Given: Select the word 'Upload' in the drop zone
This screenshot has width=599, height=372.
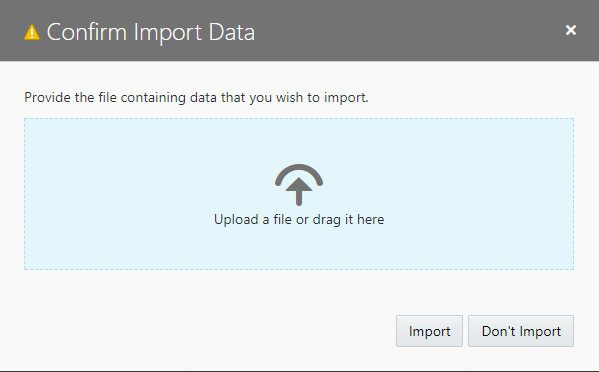Looking at the screenshot, I should [x=236, y=220].
